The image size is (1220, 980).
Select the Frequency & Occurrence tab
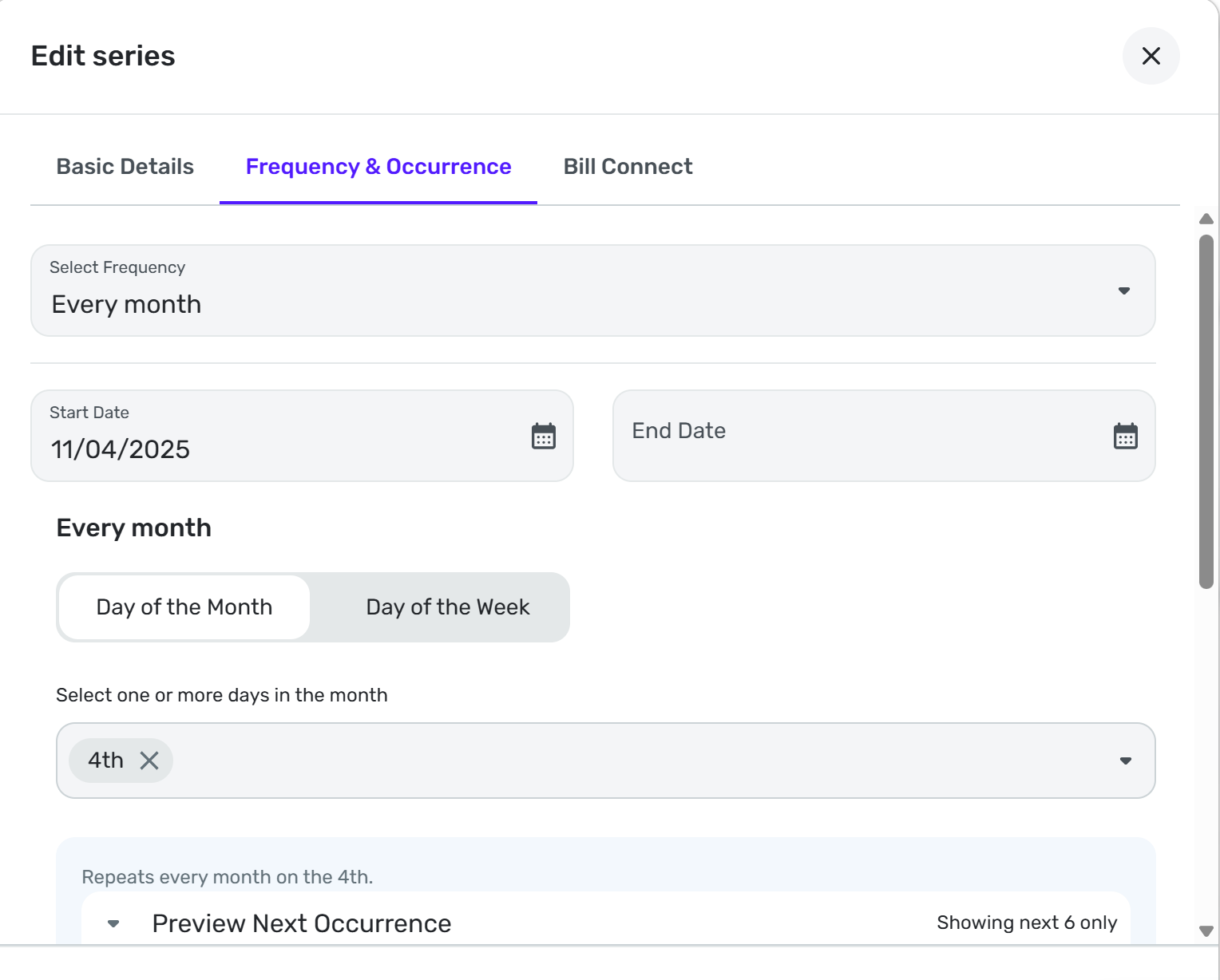378,167
